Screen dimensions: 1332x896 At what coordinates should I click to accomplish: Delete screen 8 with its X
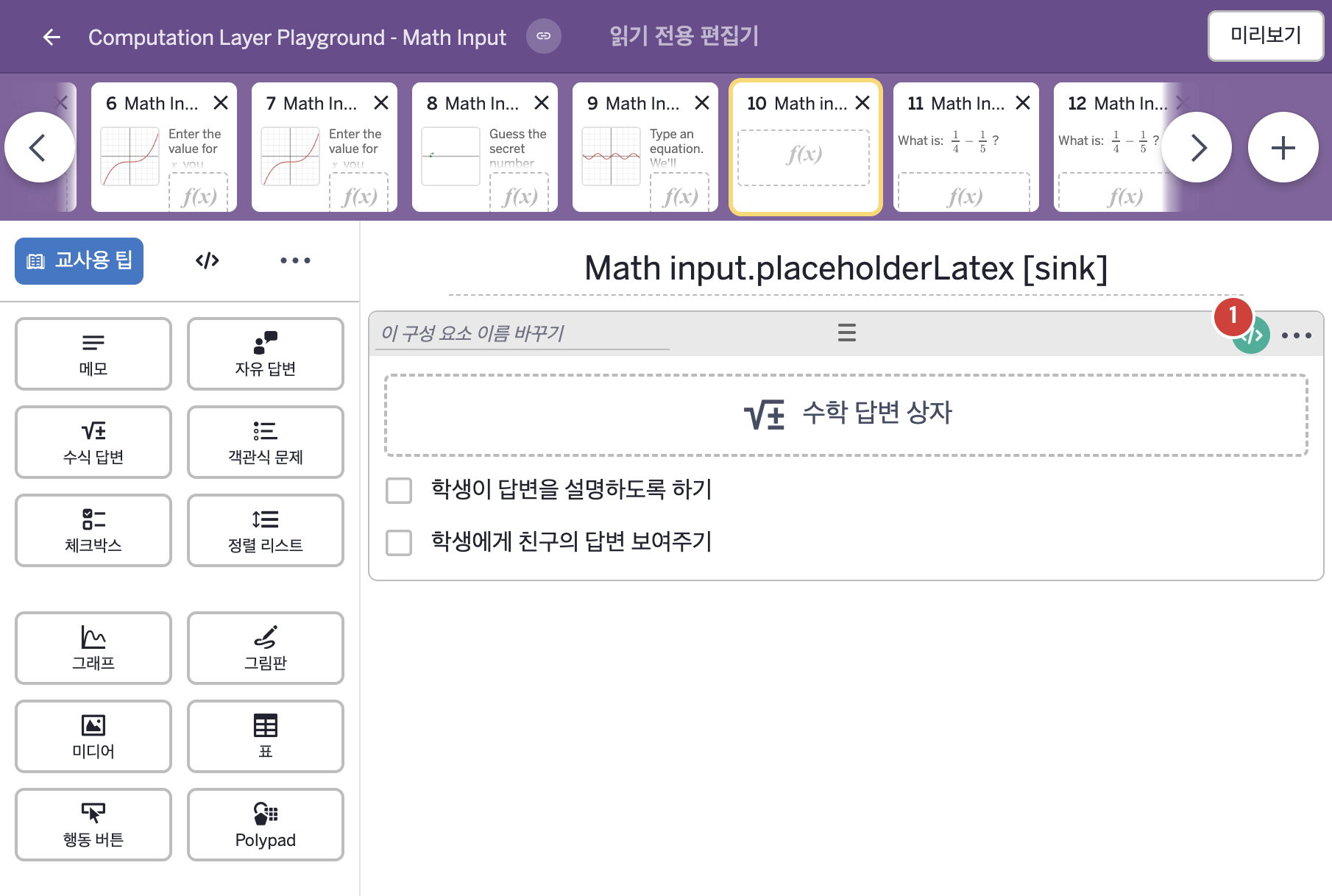[x=542, y=103]
